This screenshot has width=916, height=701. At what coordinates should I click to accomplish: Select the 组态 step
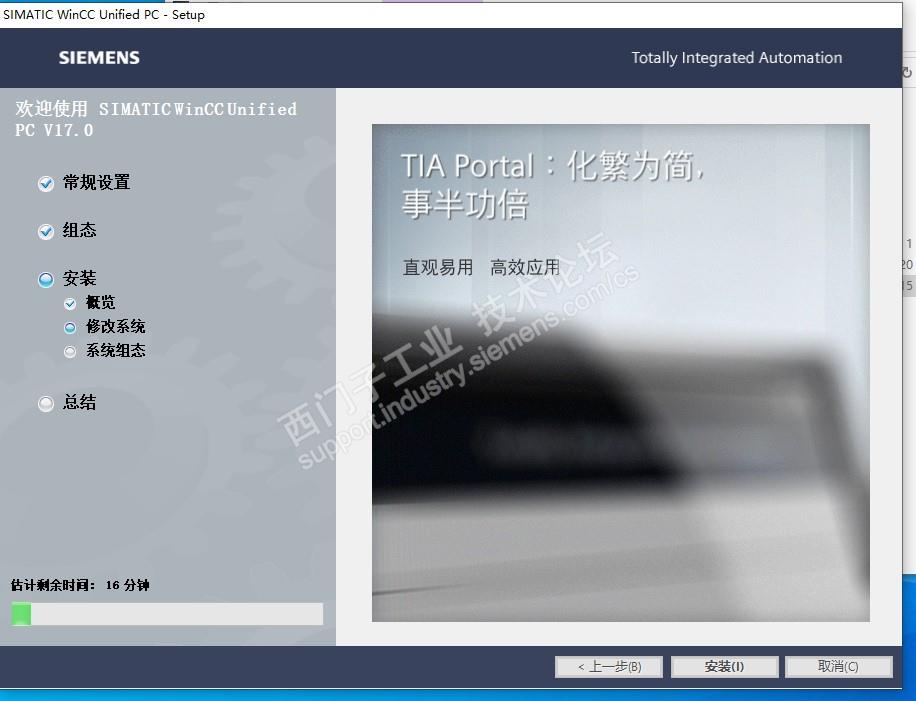[x=79, y=230]
